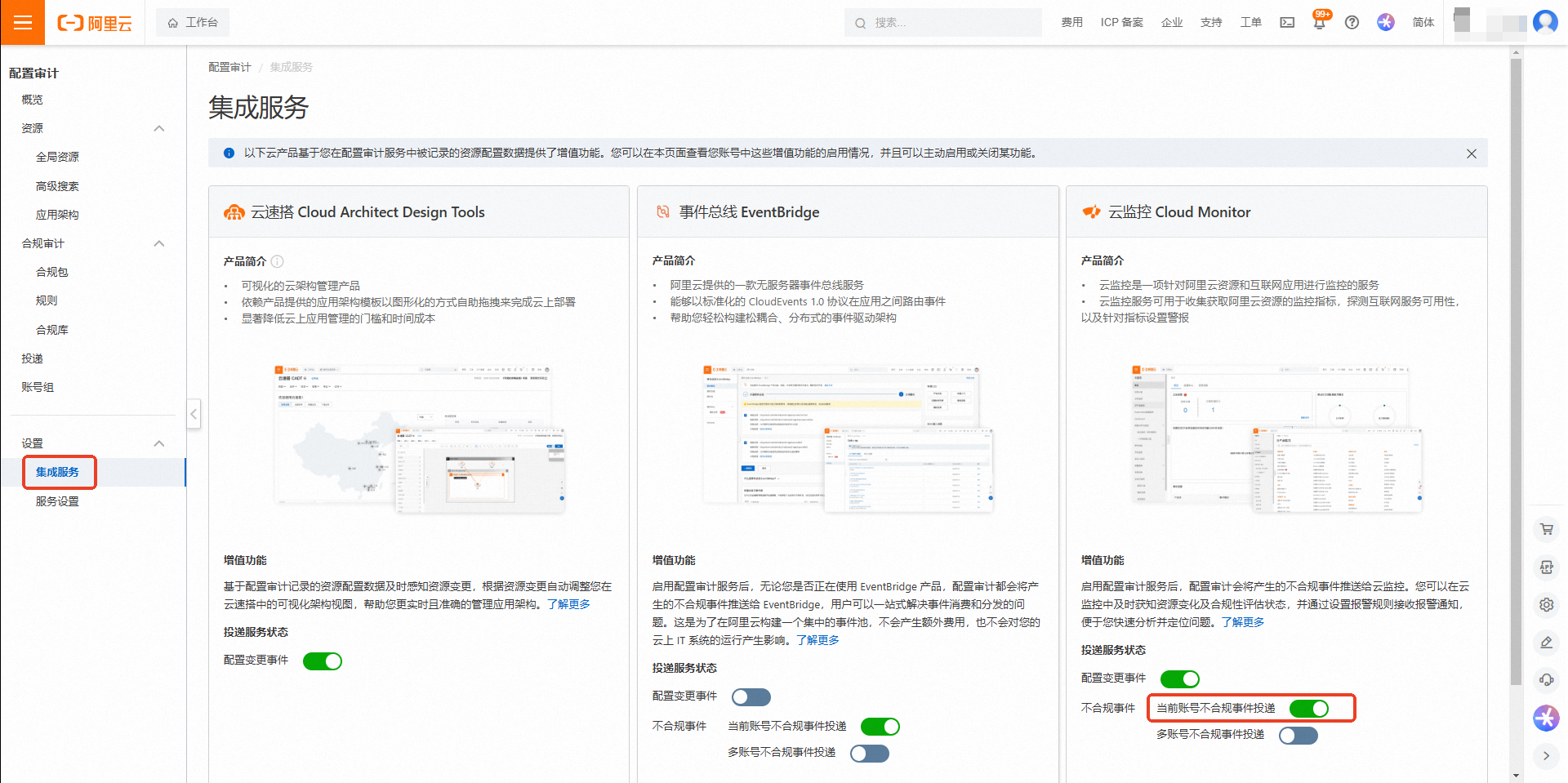This screenshot has height=783, width=1568.
Task: Open 合规库 in the sidebar
Action: point(52,330)
